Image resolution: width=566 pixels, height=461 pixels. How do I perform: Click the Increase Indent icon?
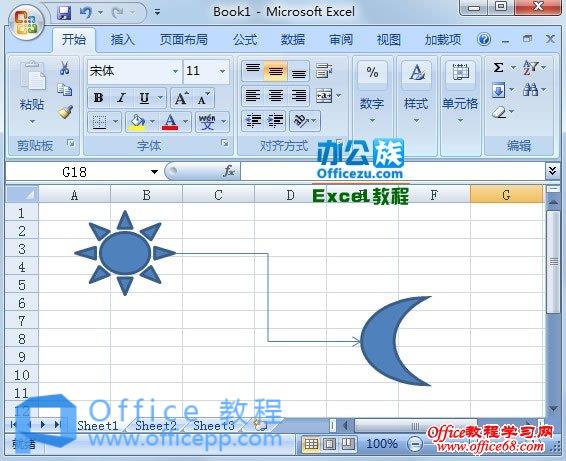276,120
